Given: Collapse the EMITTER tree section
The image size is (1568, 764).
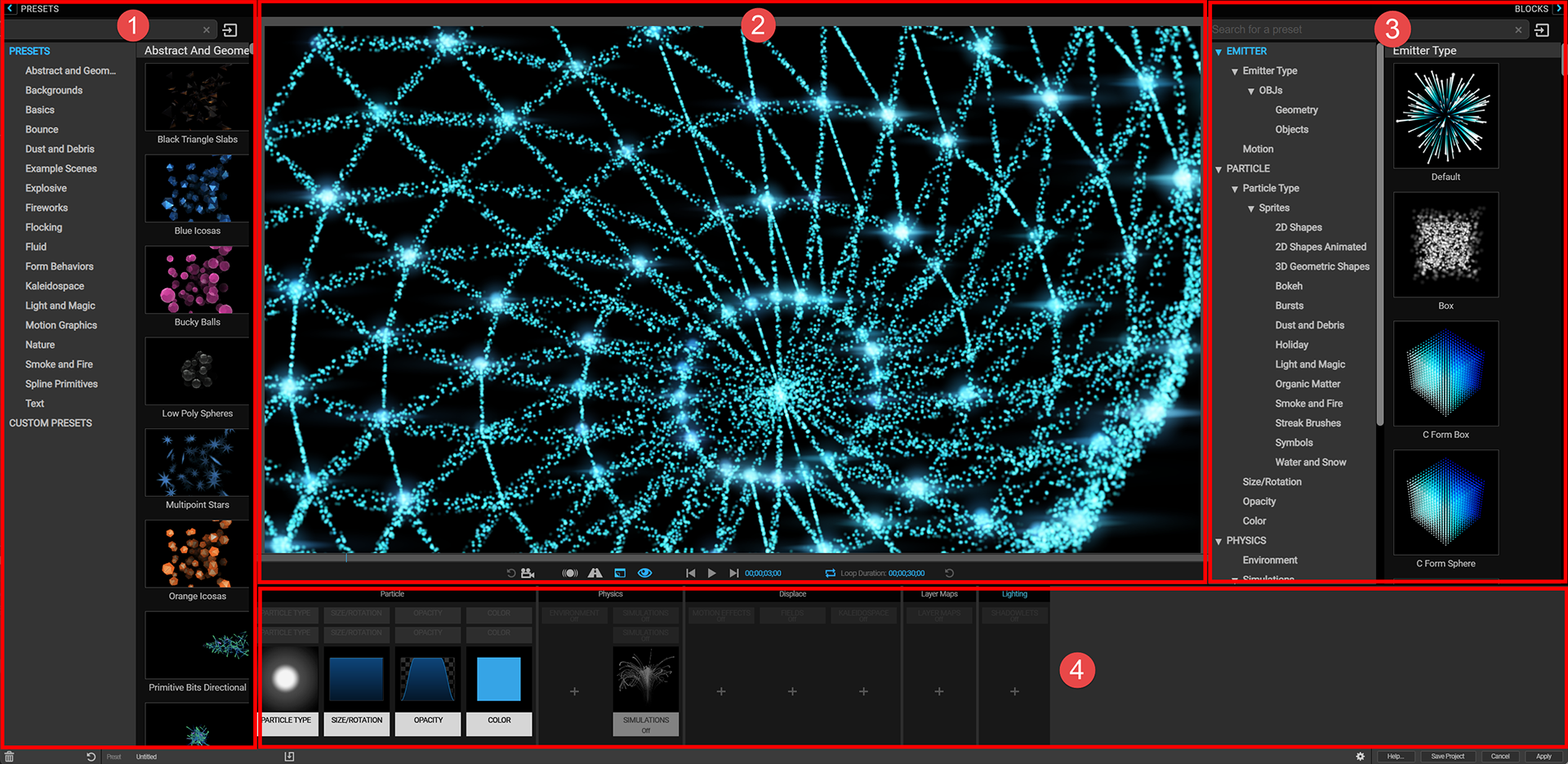Looking at the screenshot, I should 1218,51.
